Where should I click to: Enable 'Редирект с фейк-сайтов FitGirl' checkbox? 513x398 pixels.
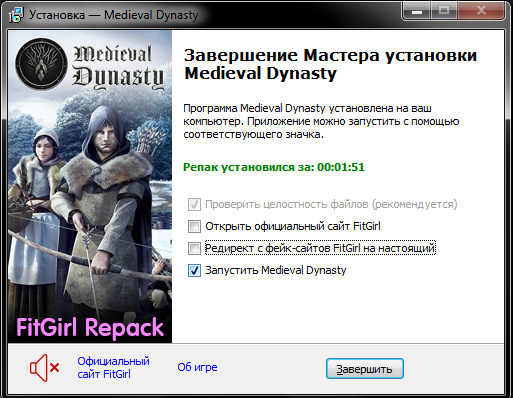[x=194, y=248]
